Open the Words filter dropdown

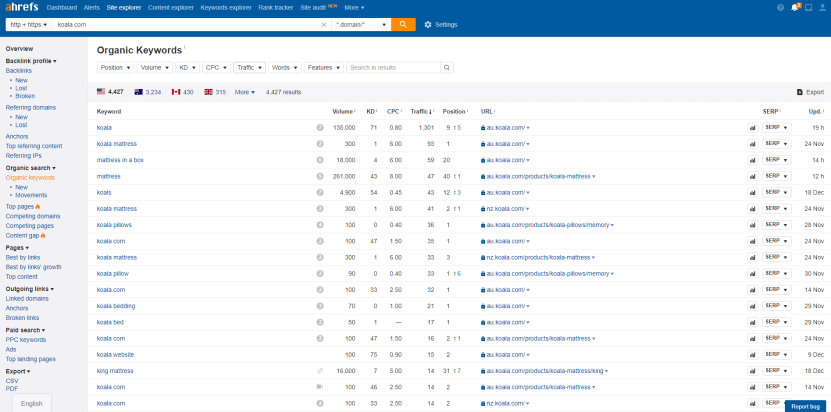[x=285, y=67]
